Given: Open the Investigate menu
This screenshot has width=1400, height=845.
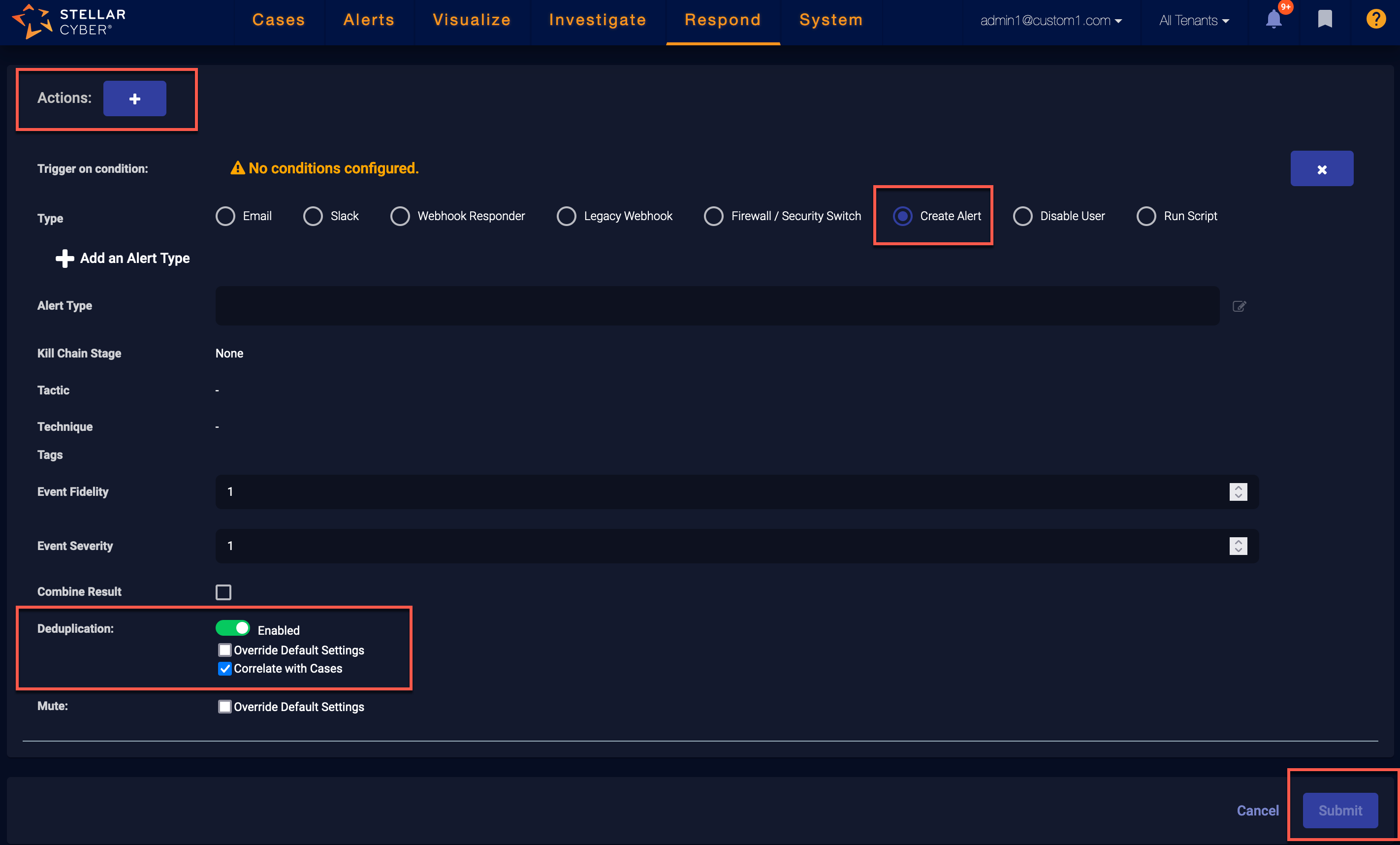Looking at the screenshot, I should coord(597,20).
